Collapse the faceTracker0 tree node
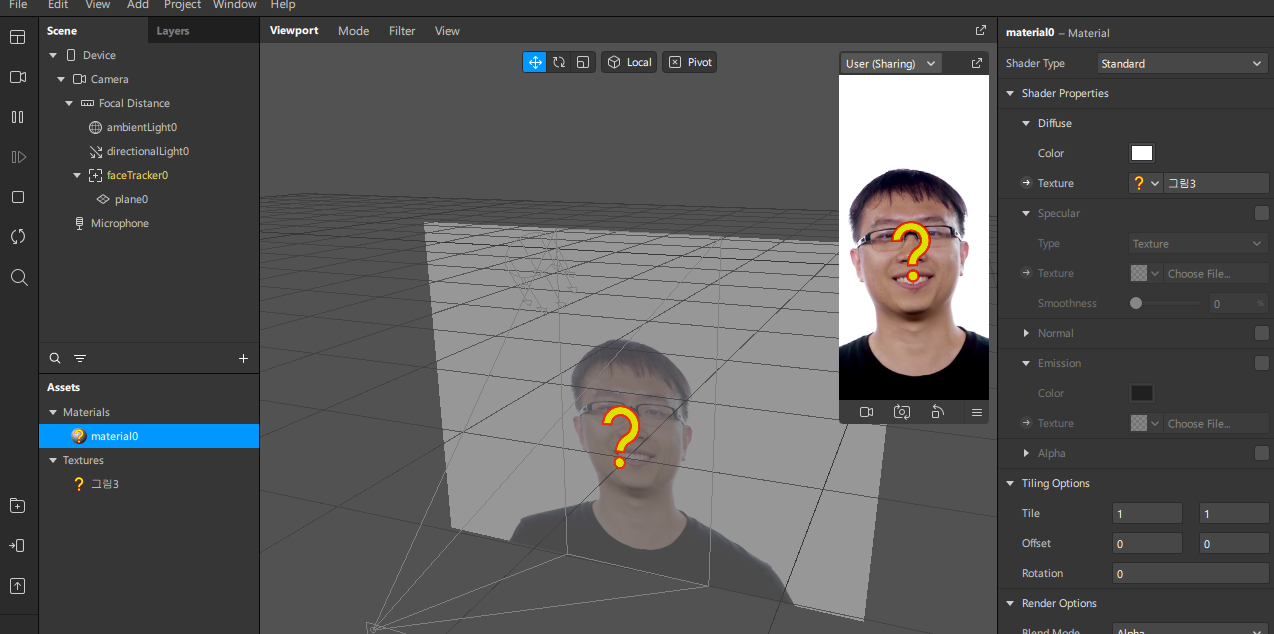 click(x=77, y=175)
